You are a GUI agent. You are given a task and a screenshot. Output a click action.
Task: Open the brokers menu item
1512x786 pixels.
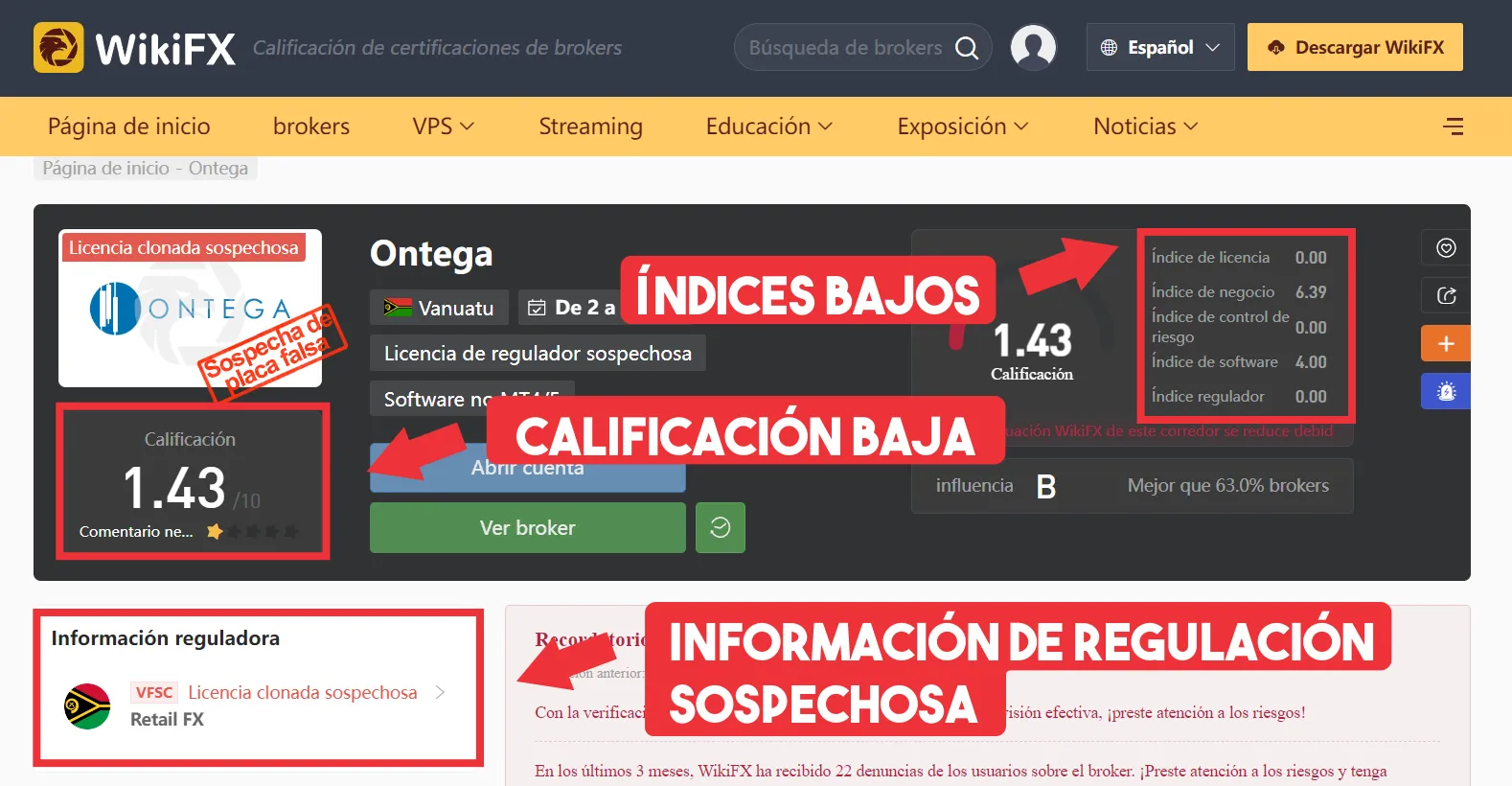[x=311, y=127]
